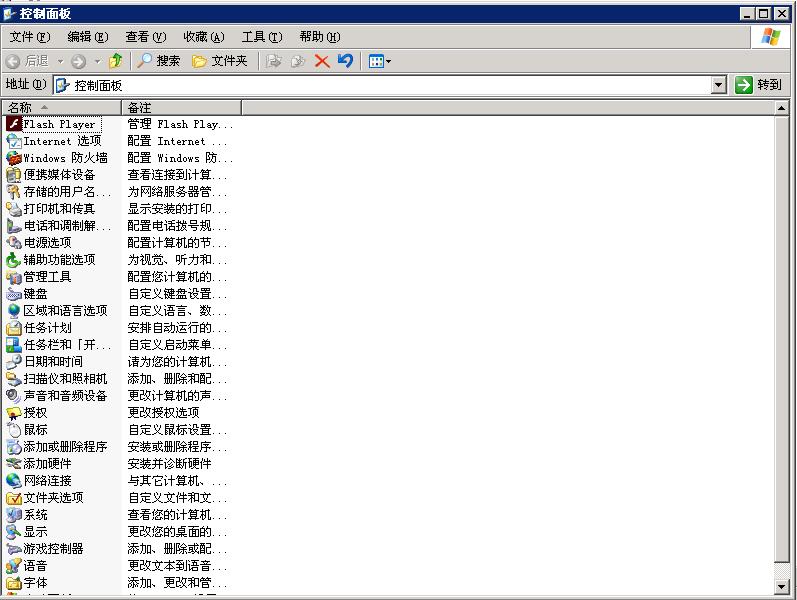797x600 pixels.
Task: Open the views button dropdown
Action: pos(389,62)
